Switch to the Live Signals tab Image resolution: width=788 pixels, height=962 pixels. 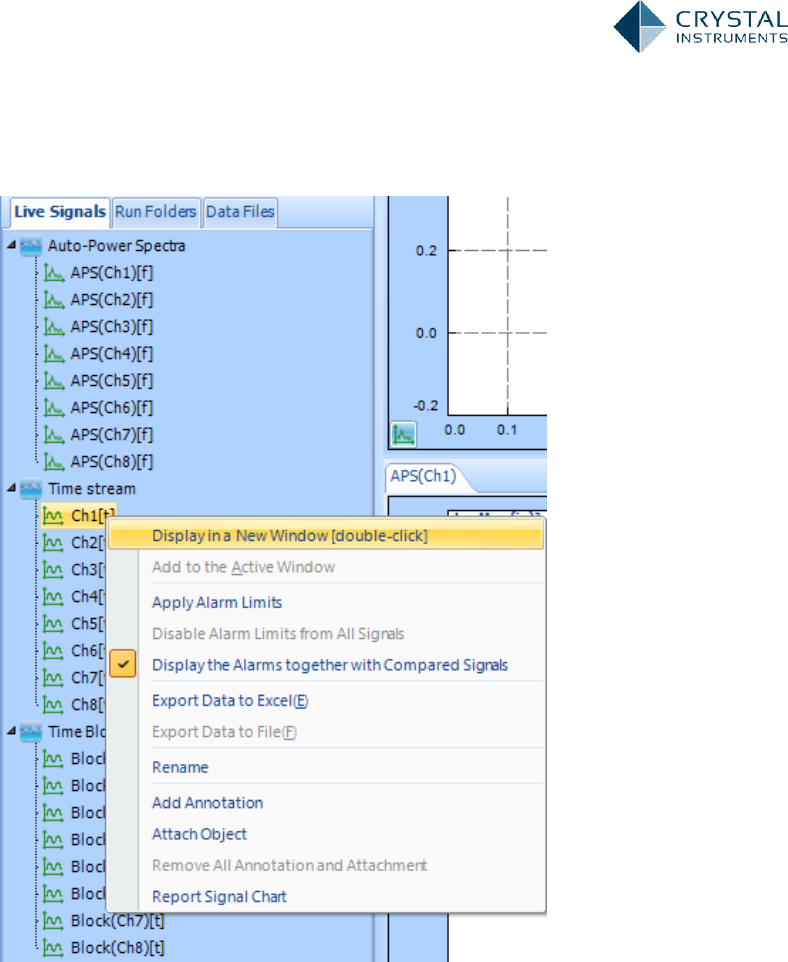click(x=60, y=212)
